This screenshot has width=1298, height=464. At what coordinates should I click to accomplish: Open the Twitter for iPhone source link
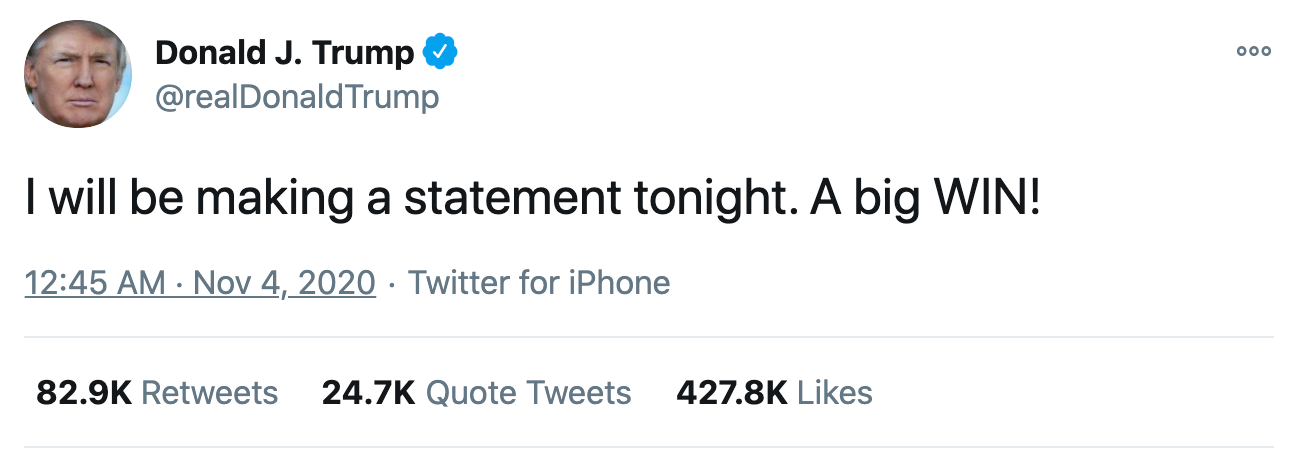[x=539, y=283]
